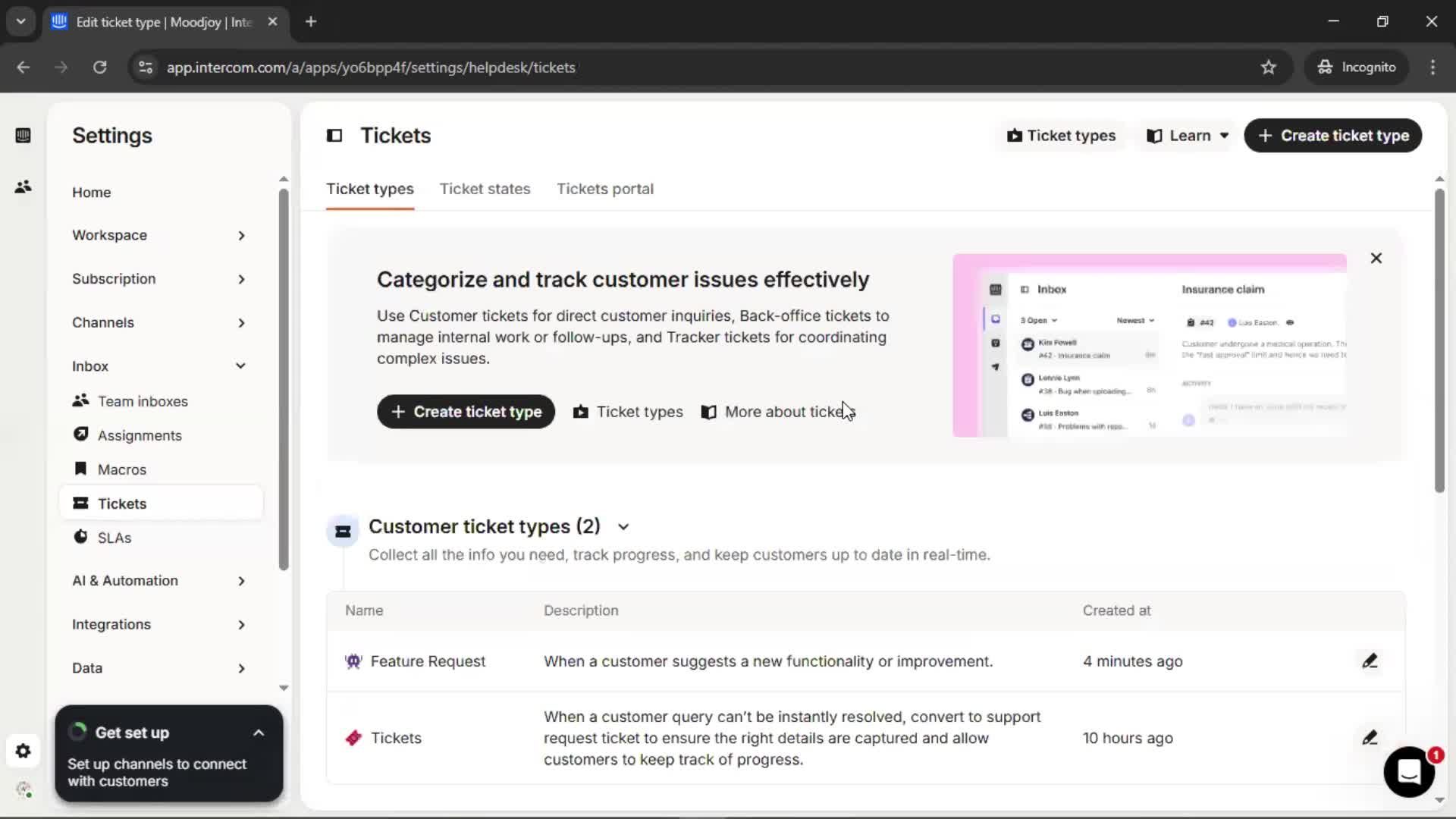Click the small icon below settings gear
Viewport: 1456px width, 819px height.
[24, 789]
